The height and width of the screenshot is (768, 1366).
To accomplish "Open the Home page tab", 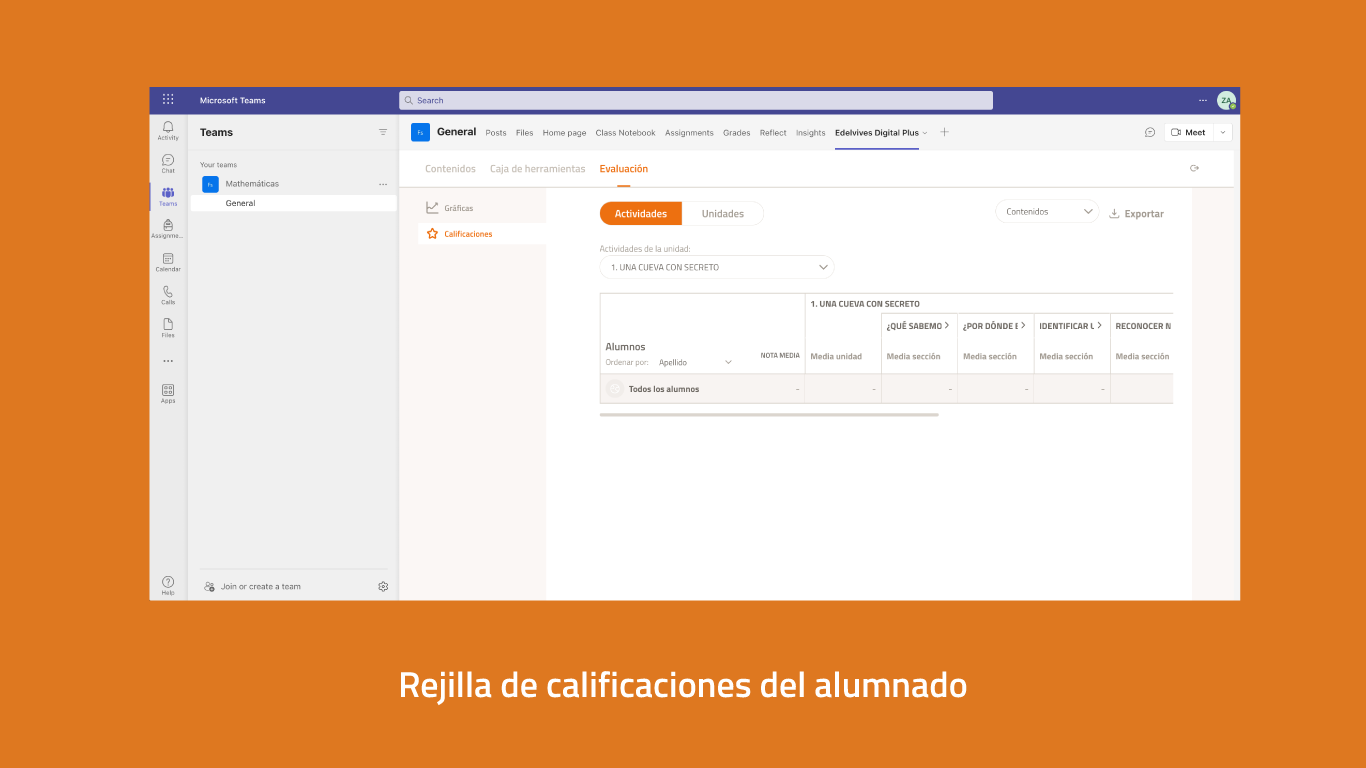I will point(564,133).
